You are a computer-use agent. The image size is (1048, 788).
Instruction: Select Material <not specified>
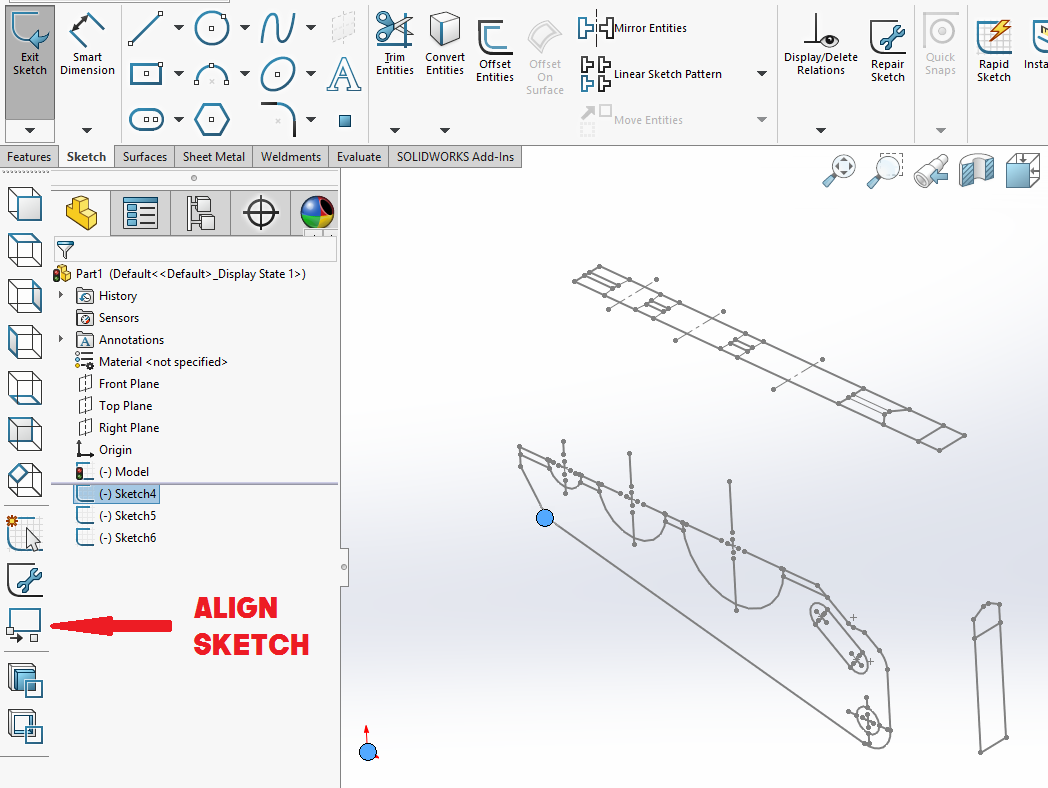pos(151,362)
